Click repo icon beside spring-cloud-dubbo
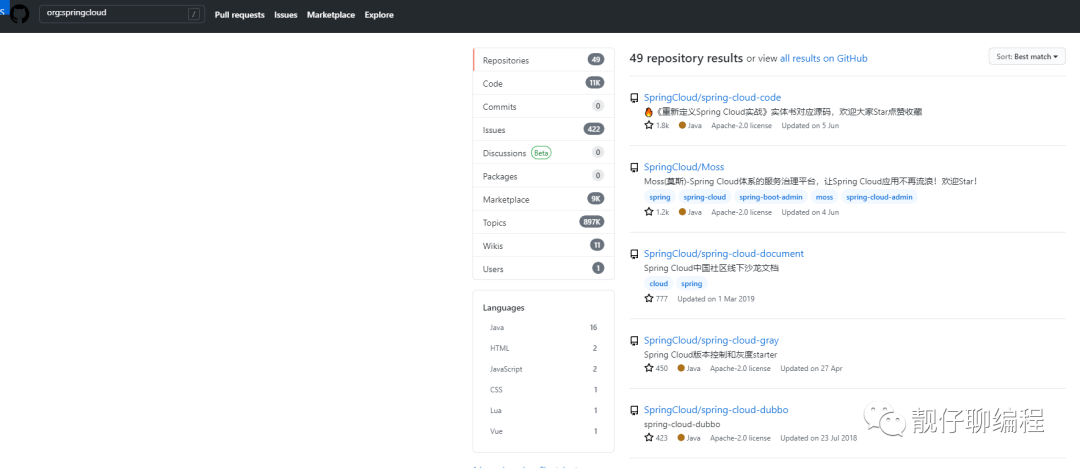This screenshot has height=468, width=1080. coord(634,411)
